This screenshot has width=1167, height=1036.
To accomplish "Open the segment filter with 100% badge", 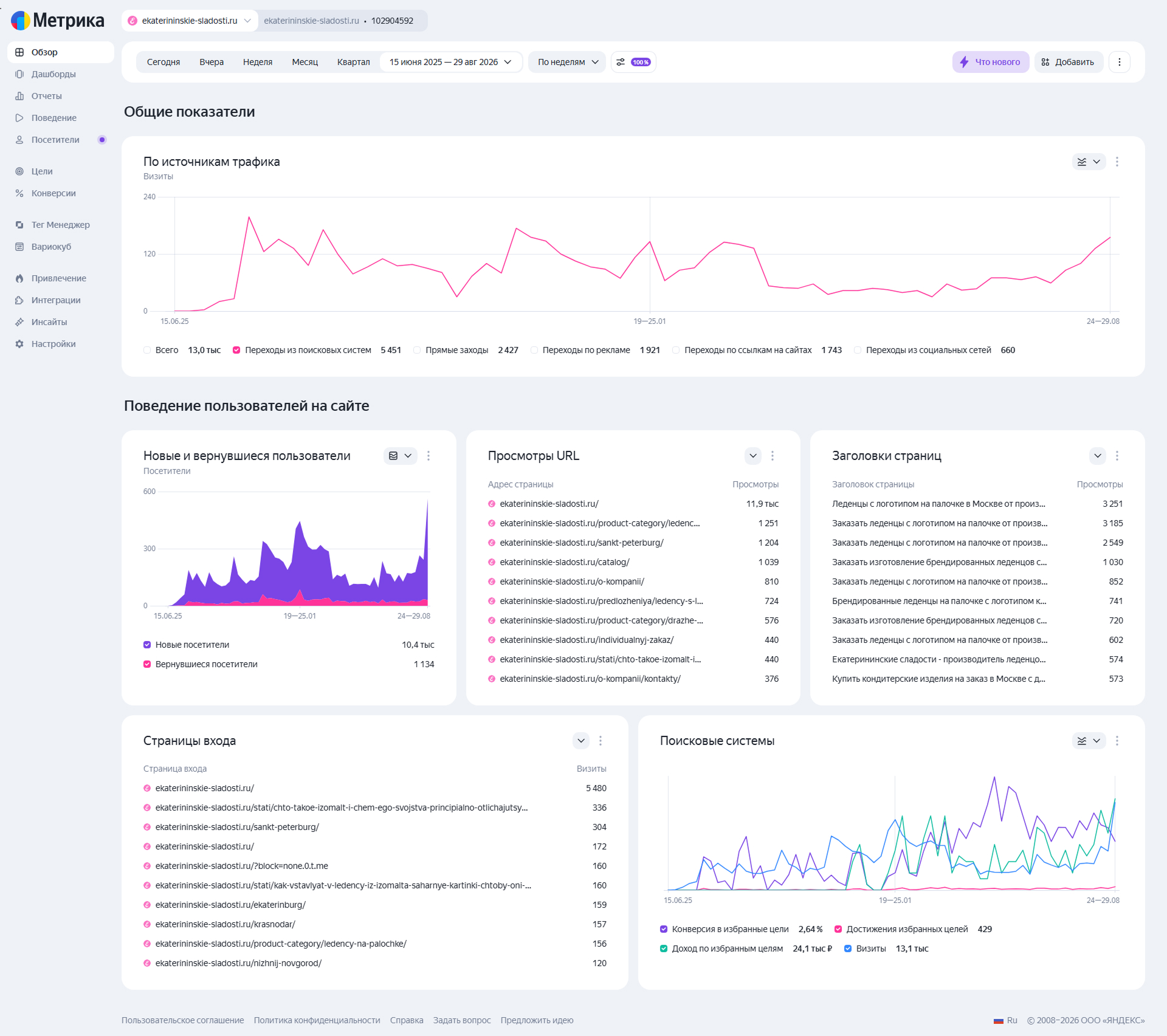I will point(633,62).
